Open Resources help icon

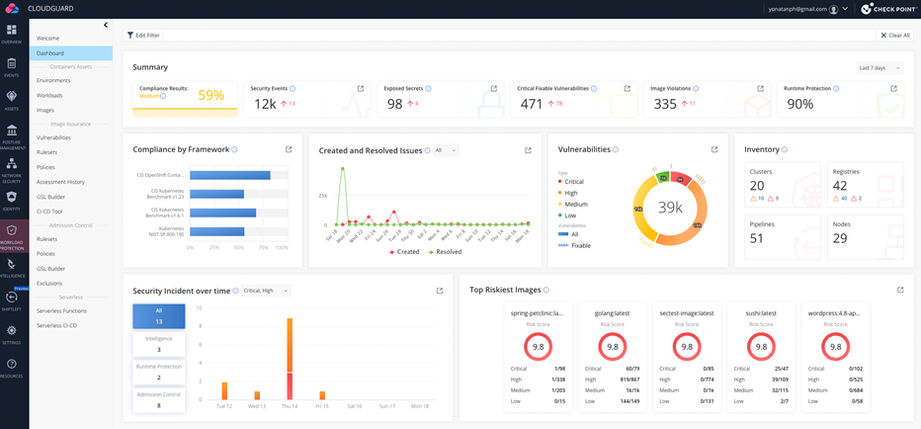pos(14,368)
